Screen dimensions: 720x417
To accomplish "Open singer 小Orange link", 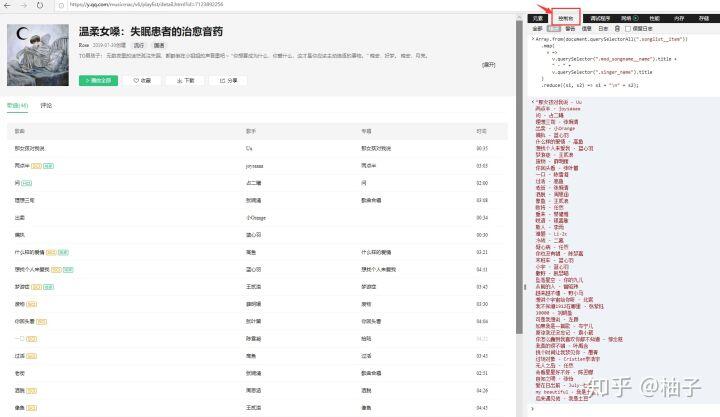I will point(256,218).
